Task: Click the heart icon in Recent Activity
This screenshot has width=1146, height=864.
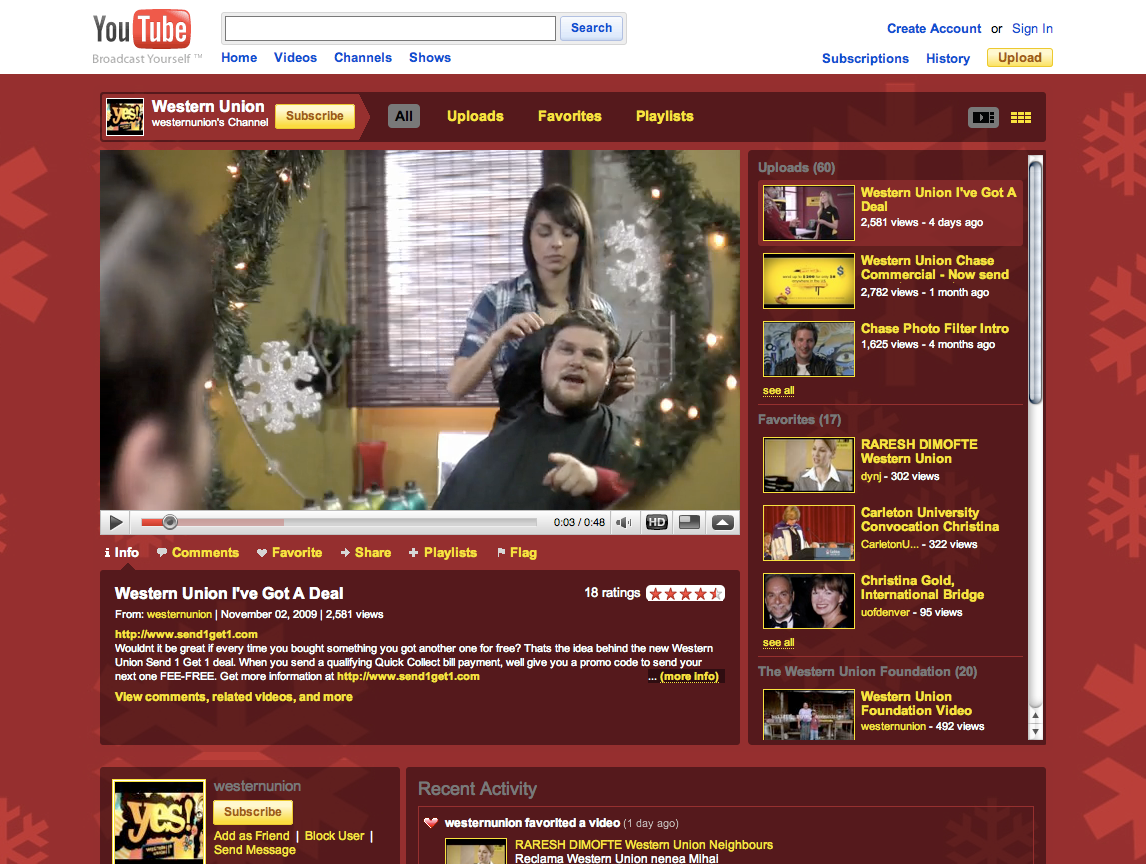Action: pyautogui.click(x=430, y=823)
